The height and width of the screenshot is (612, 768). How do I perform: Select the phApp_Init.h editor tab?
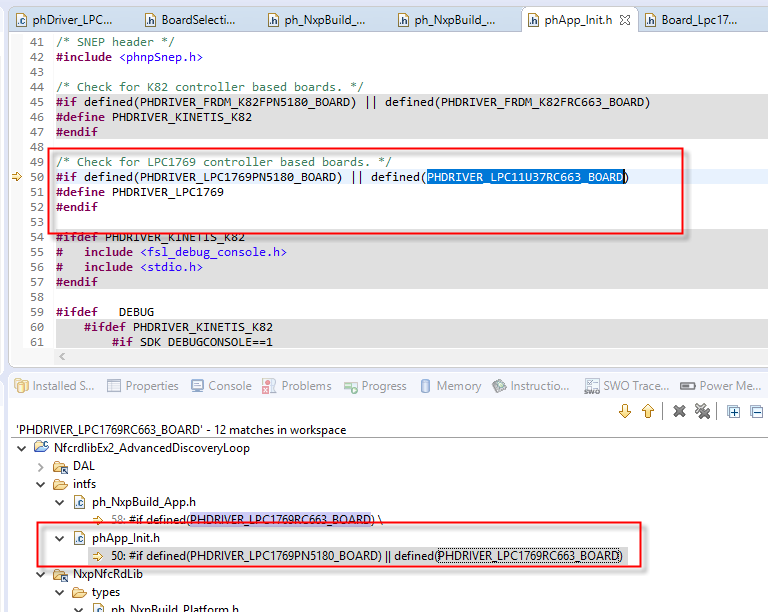[578, 20]
